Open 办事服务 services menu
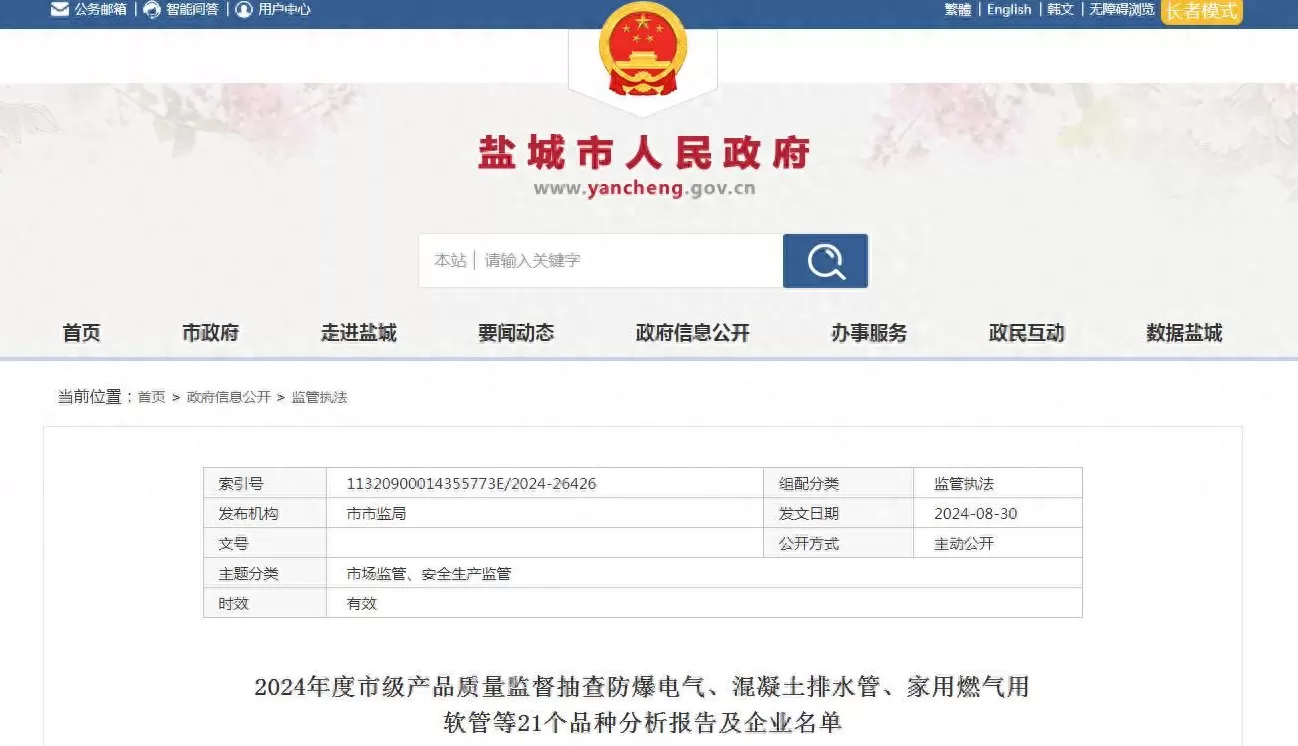The image size is (1298, 746). 868,333
